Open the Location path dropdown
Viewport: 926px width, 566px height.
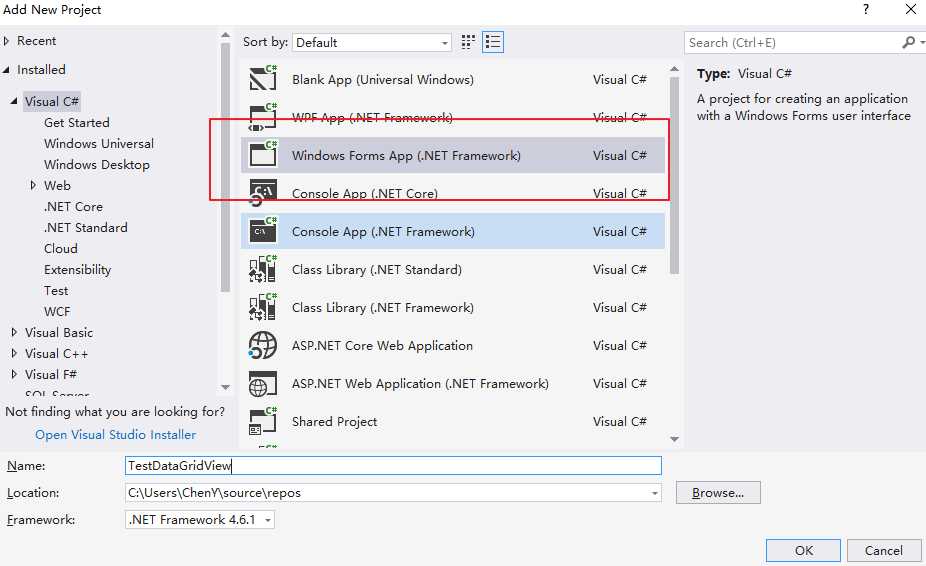point(654,493)
